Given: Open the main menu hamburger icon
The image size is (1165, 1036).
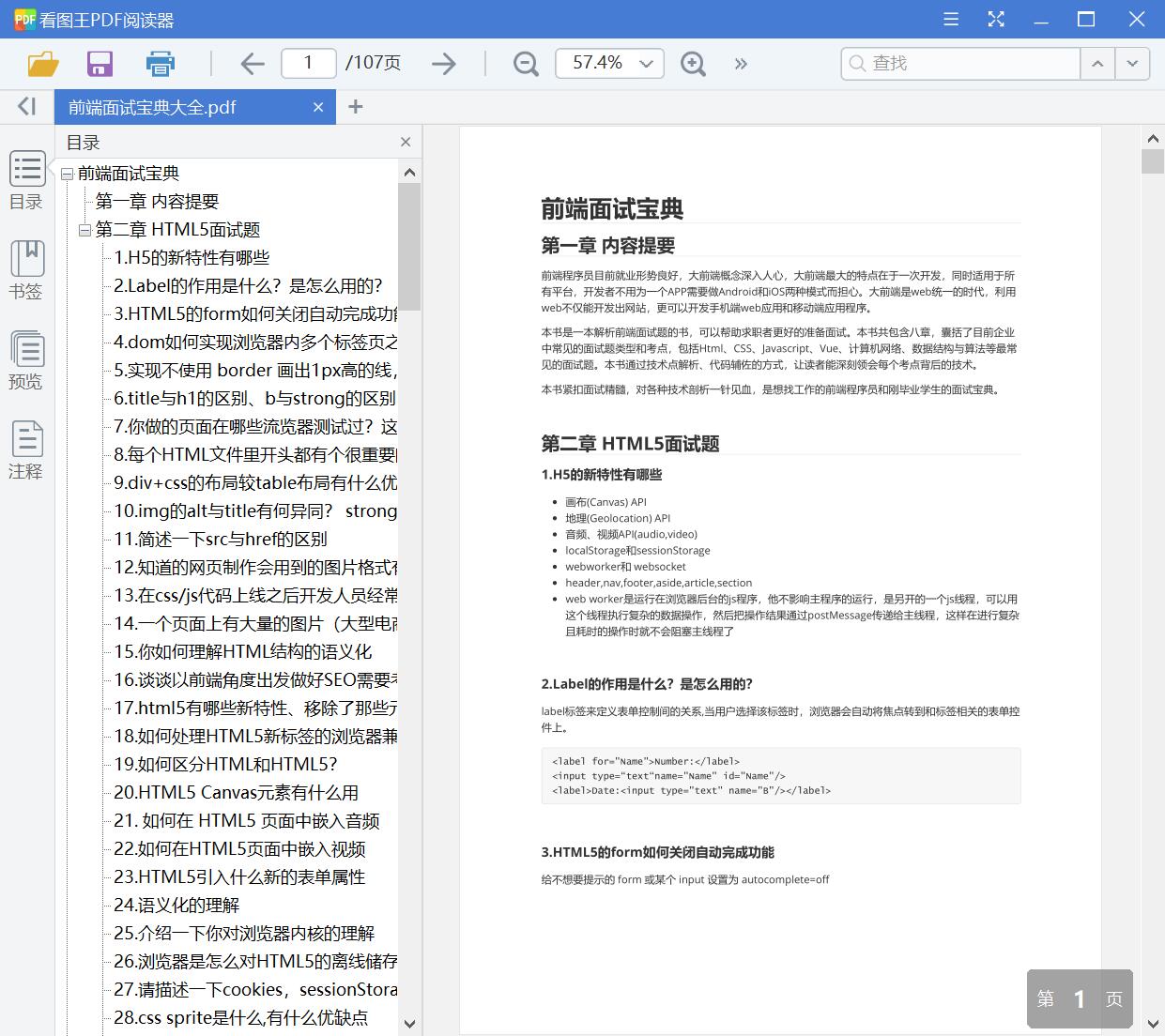Looking at the screenshot, I should point(951,19).
